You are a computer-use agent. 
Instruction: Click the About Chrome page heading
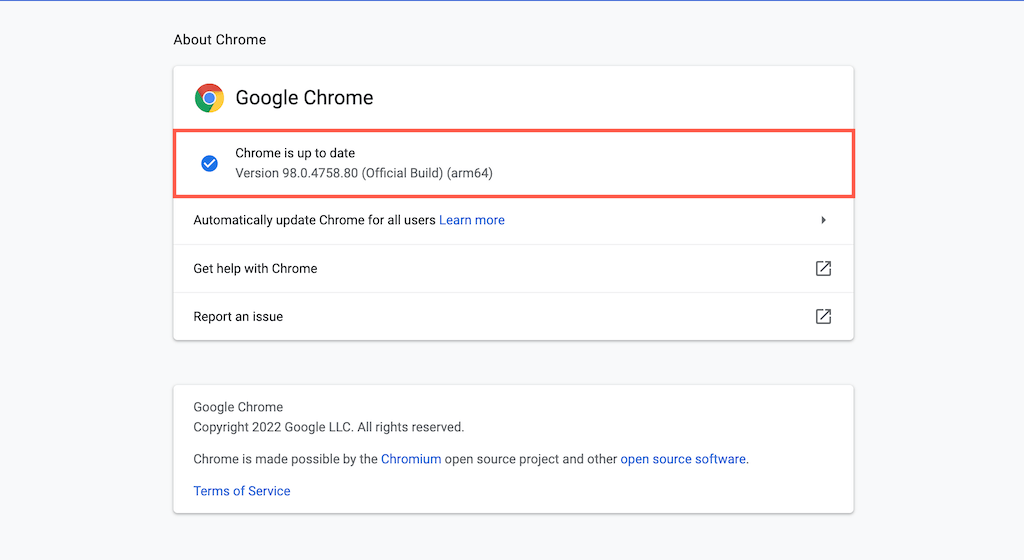pyautogui.click(x=219, y=40)
